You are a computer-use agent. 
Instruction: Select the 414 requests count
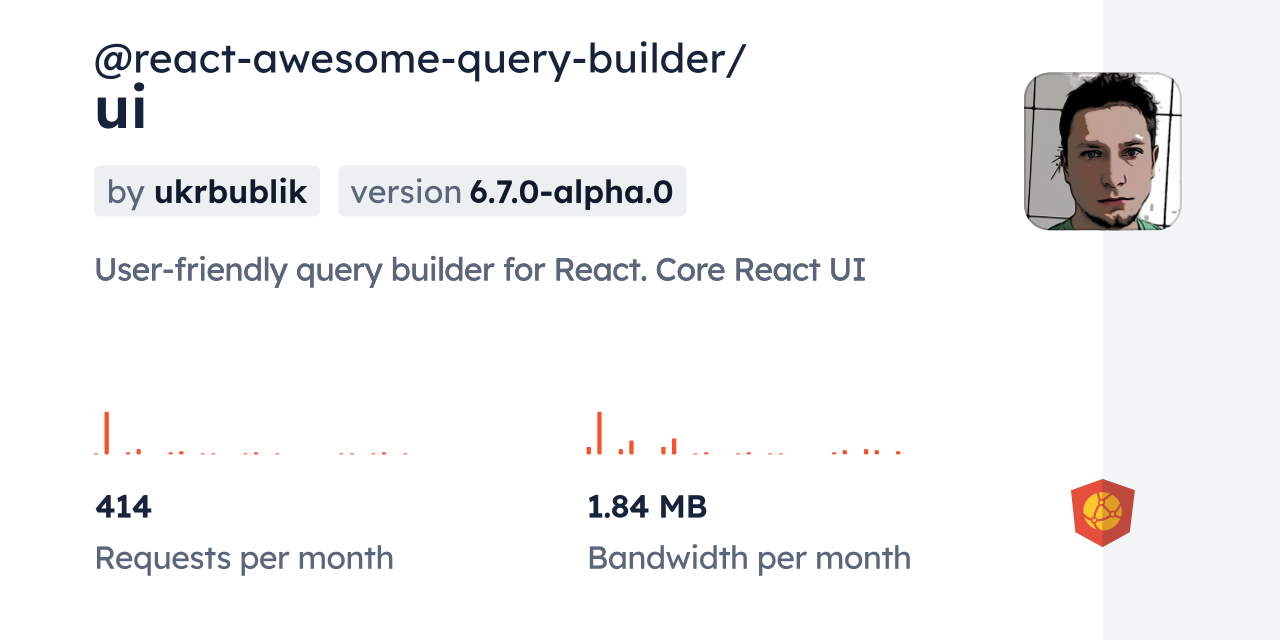[x=123, y=507]
